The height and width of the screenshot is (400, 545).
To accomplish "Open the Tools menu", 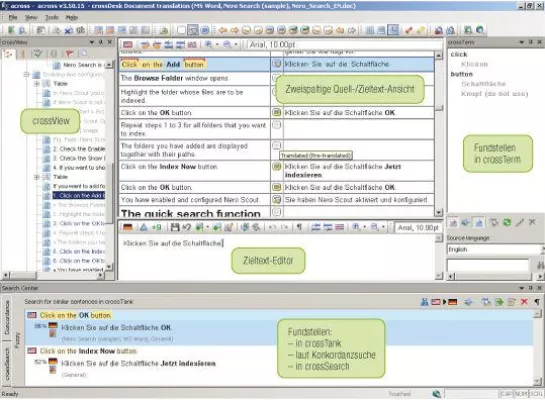I will [52, 17].
